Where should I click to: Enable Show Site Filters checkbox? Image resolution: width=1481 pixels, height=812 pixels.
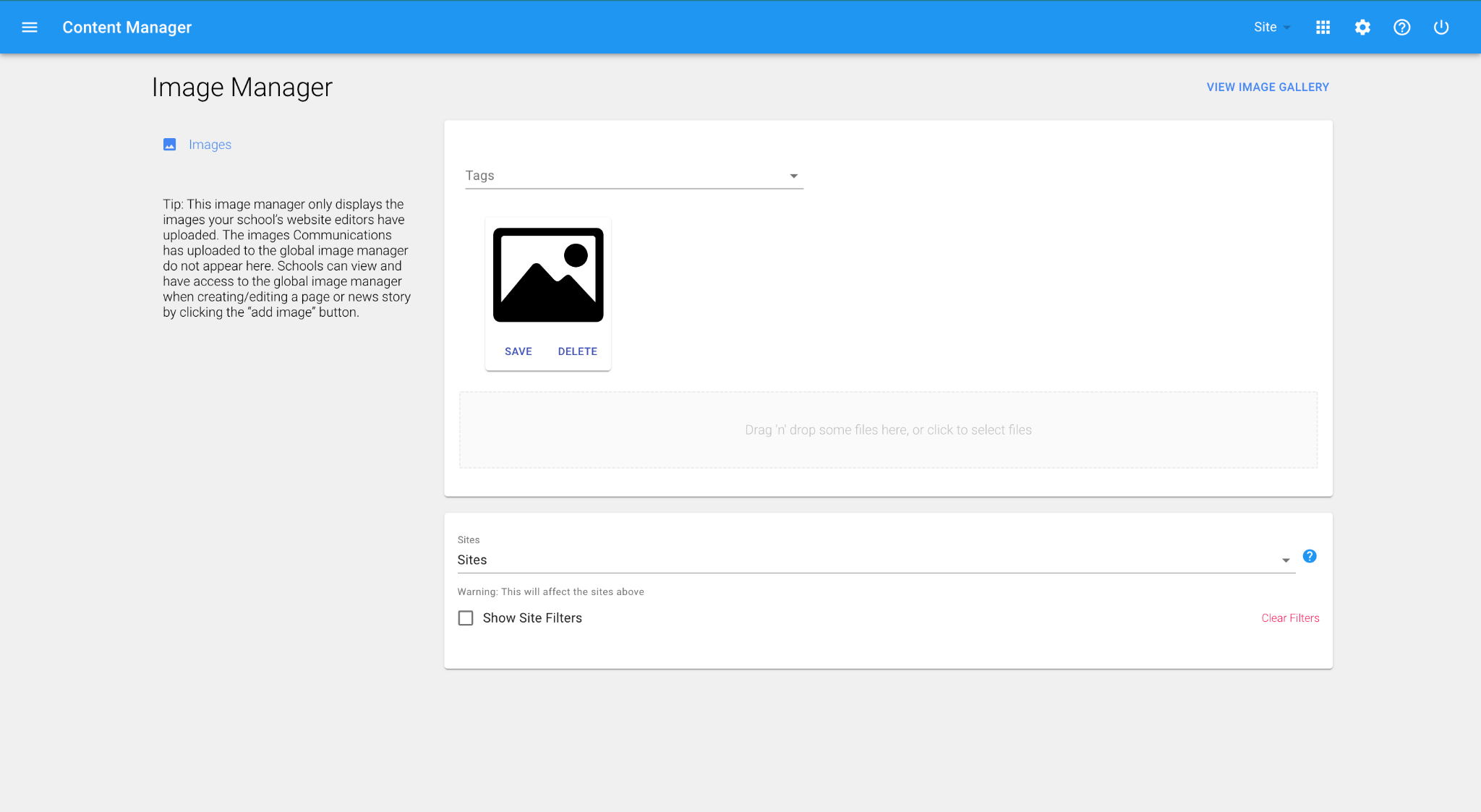[466, 618]
